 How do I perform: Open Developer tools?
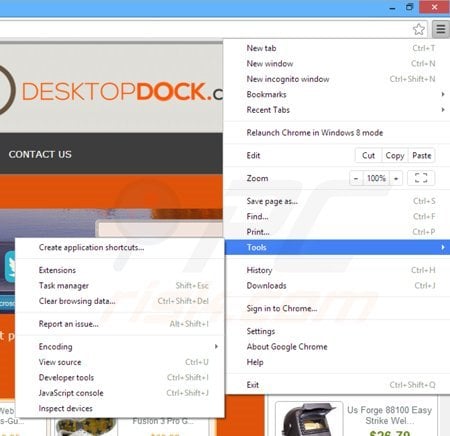point(120,377)
